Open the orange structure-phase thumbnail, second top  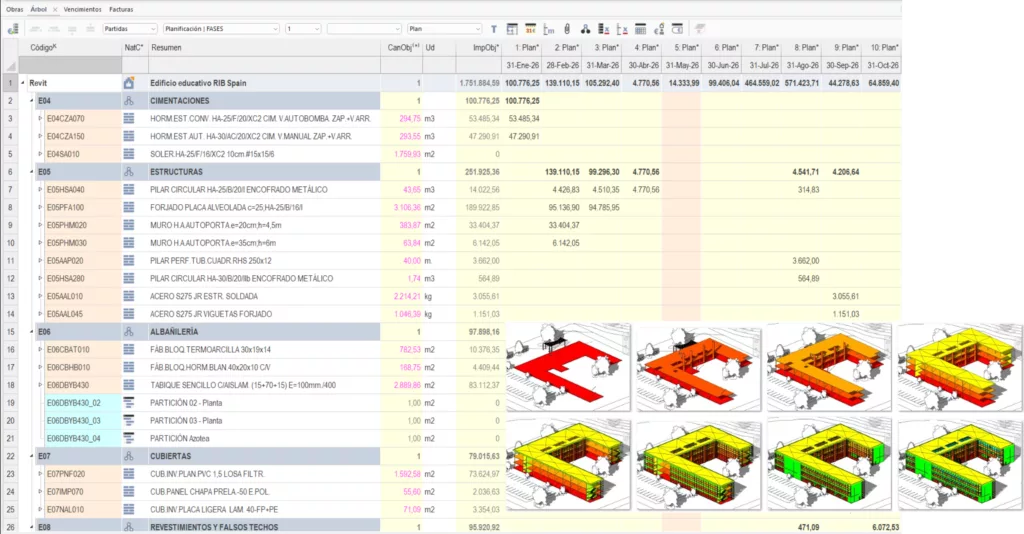pyautogui.click(x=699, y=369)
